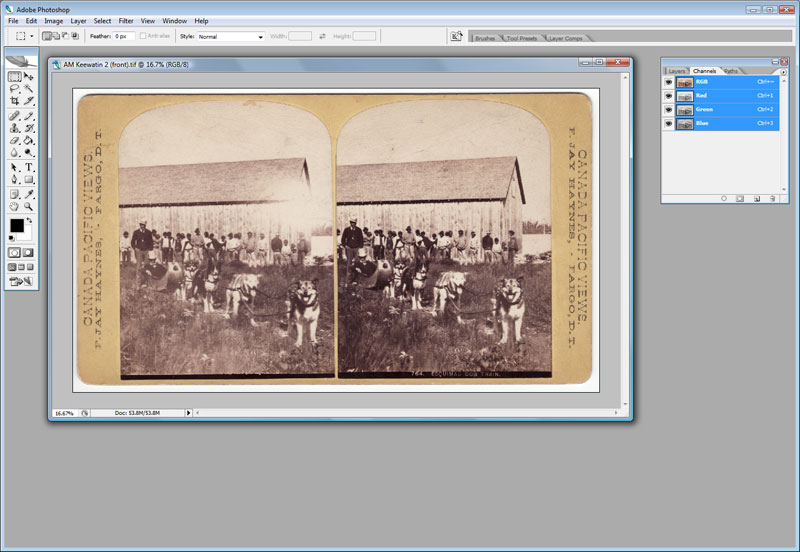Select the Clone Stamp tool
The height and width of the screenshot is (552, 800).
click(15, 127)
